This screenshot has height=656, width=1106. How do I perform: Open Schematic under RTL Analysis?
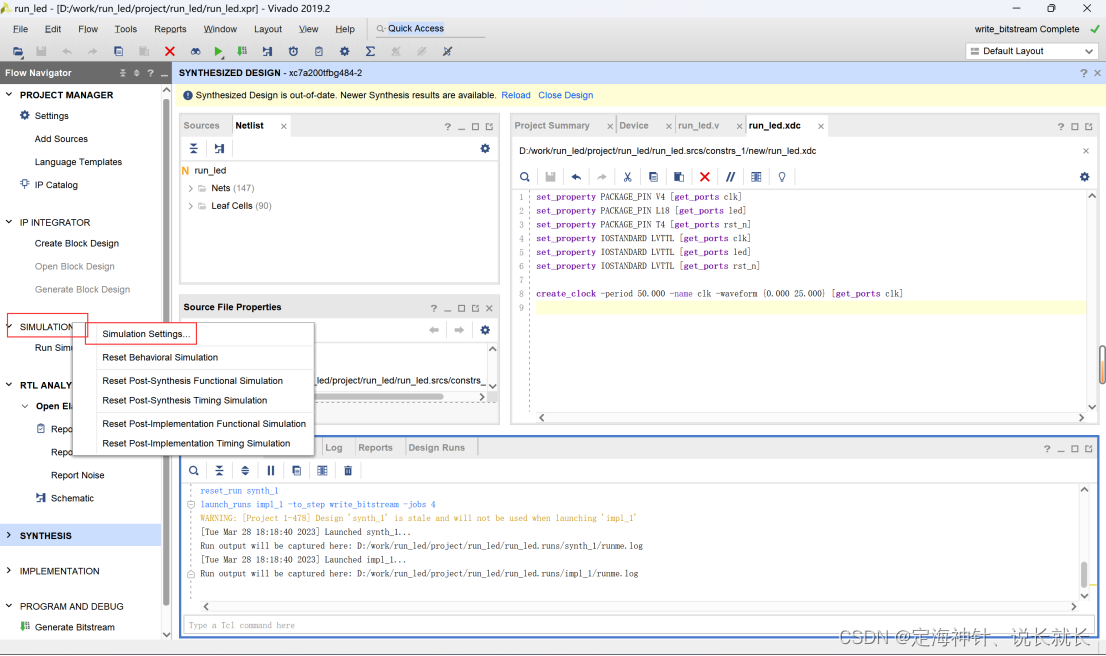(x=72, y=498)
